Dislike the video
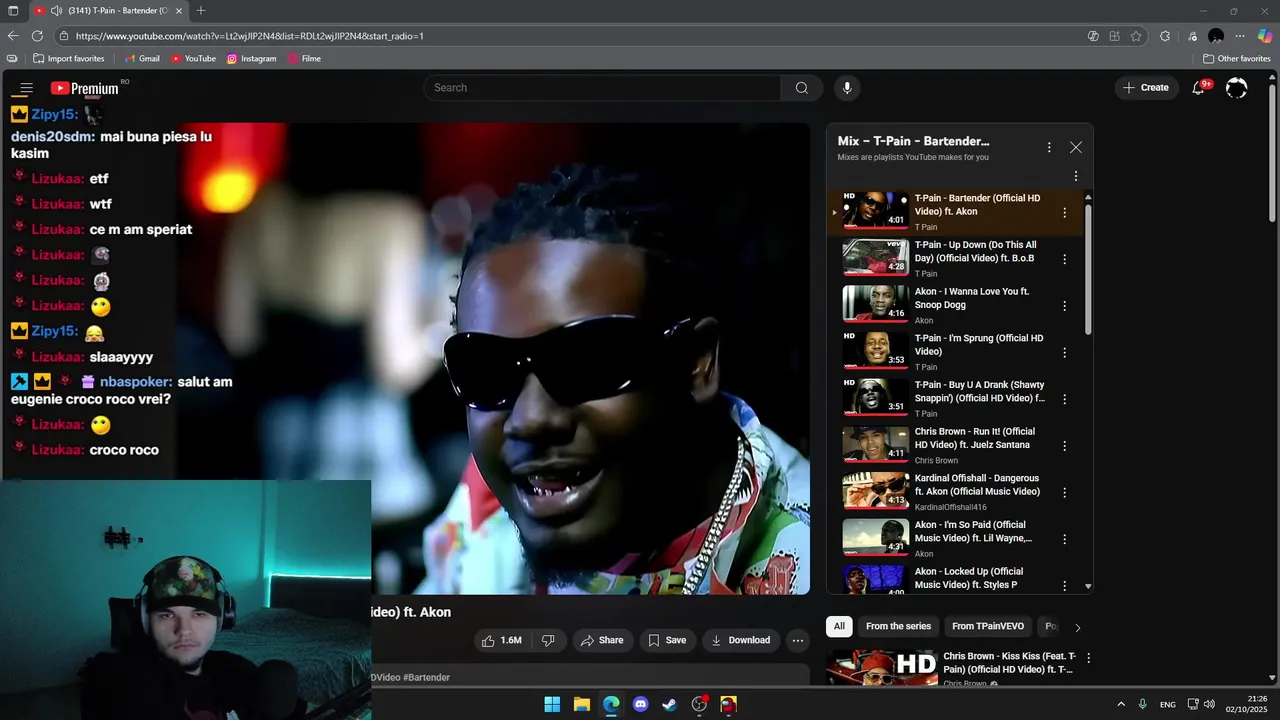The width and height of the screenshot is (1280, 720). 548,640
